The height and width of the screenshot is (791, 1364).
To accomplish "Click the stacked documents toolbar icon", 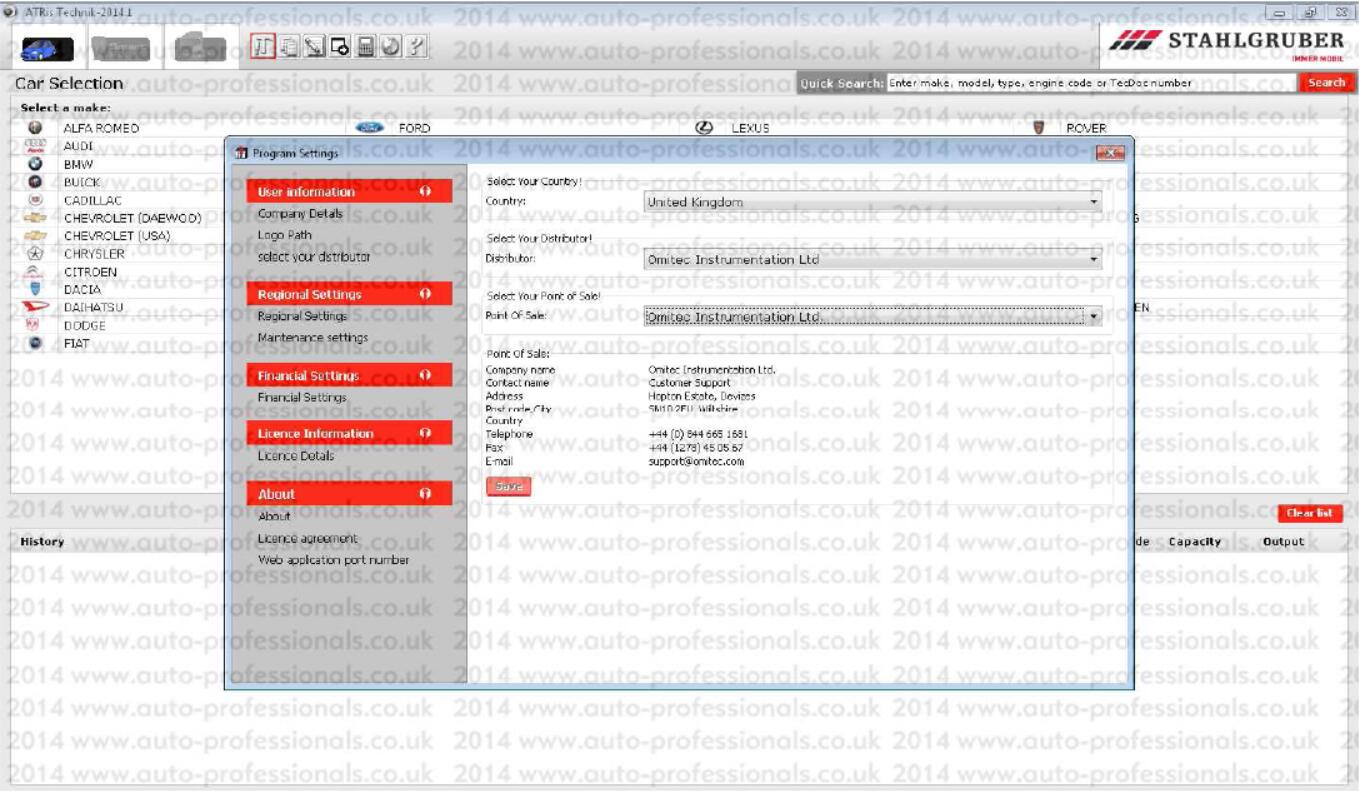I will [289, 46].
